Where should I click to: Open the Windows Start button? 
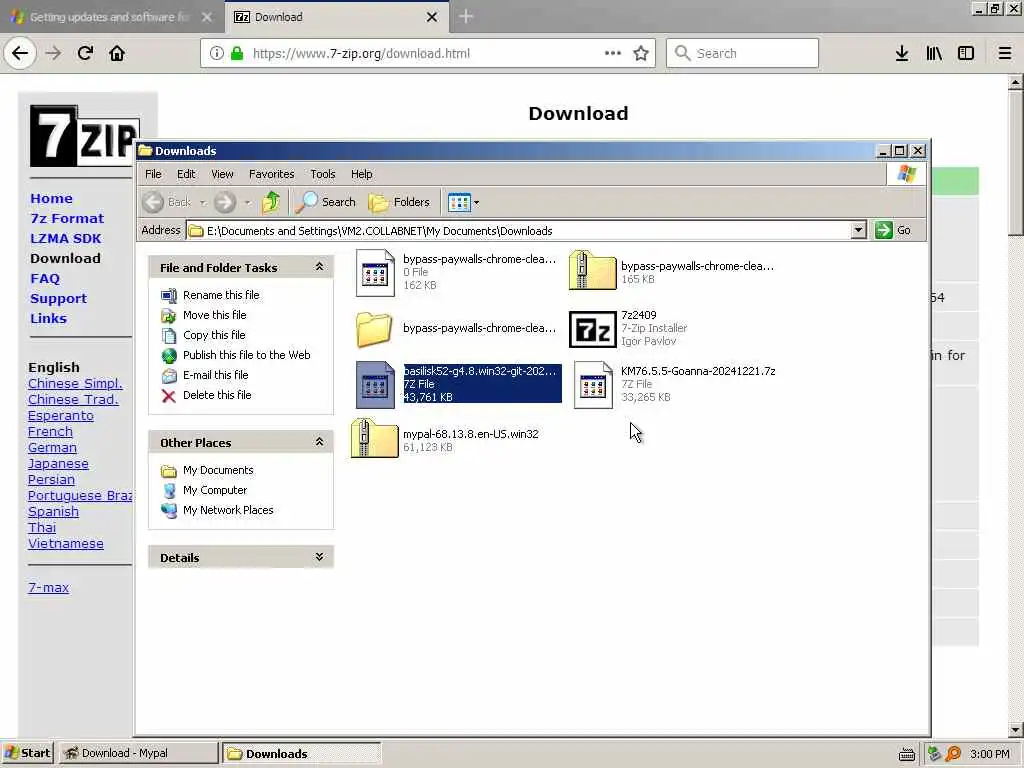pyautogui.click(x=27, y=753)
